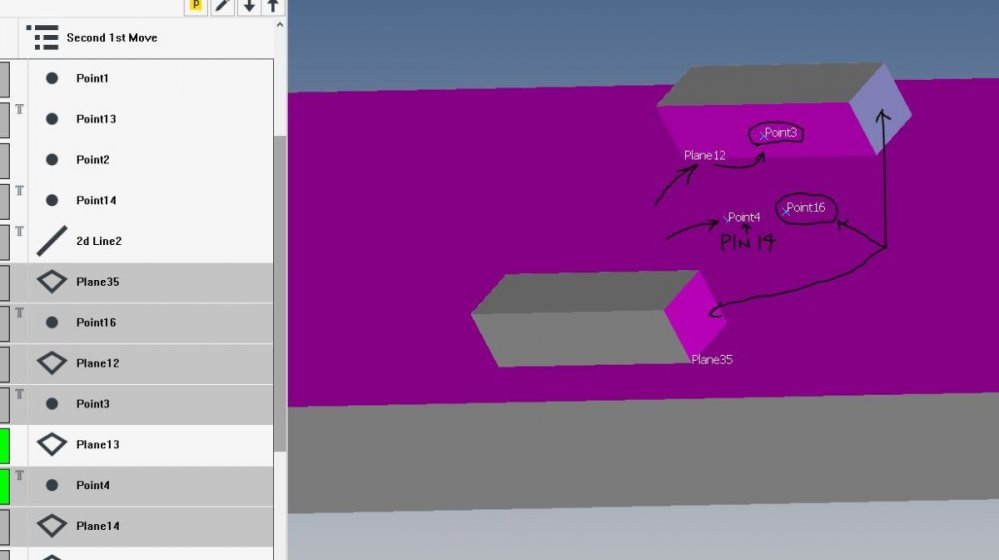Toggle the T marker beside Point3
This screenshot has height=560, width=999.
(x=19, y=394)
